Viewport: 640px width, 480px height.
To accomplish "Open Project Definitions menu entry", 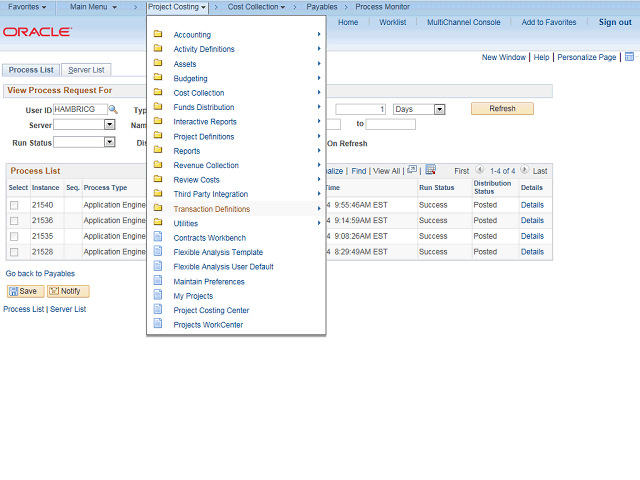I will (204, 137).
